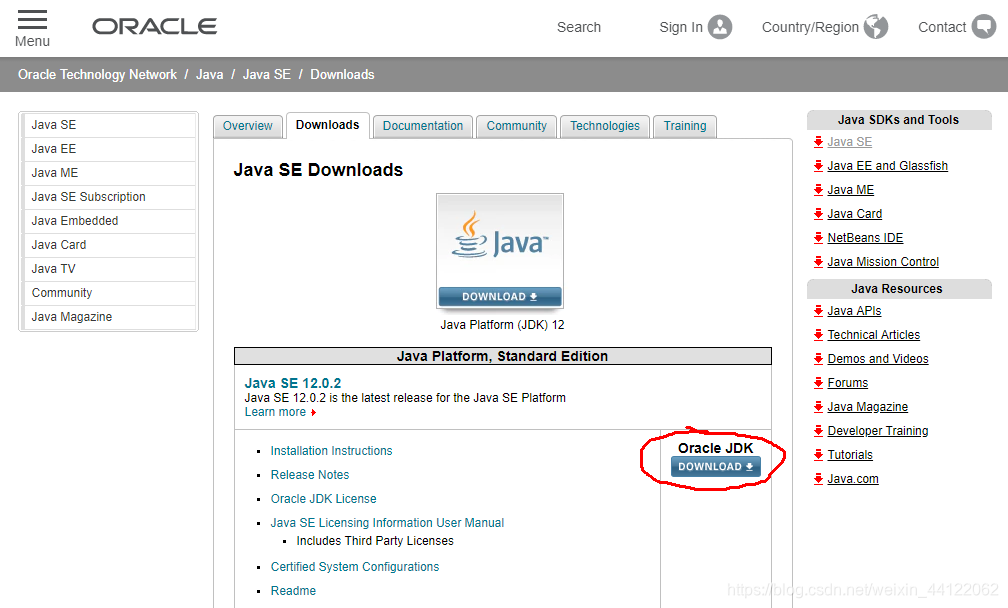Open Oracle Technology Network breadcrumb

point(97,75)
